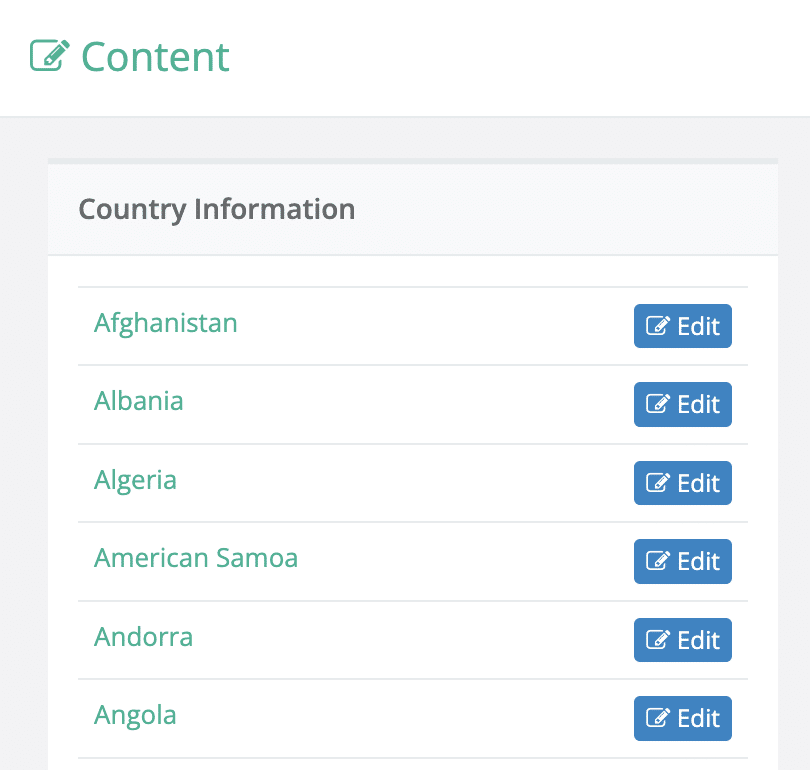This screenshot has width=810, height=770.
Task: Click the edit pencil icon on Afghanistan's button
Action: 657,325
